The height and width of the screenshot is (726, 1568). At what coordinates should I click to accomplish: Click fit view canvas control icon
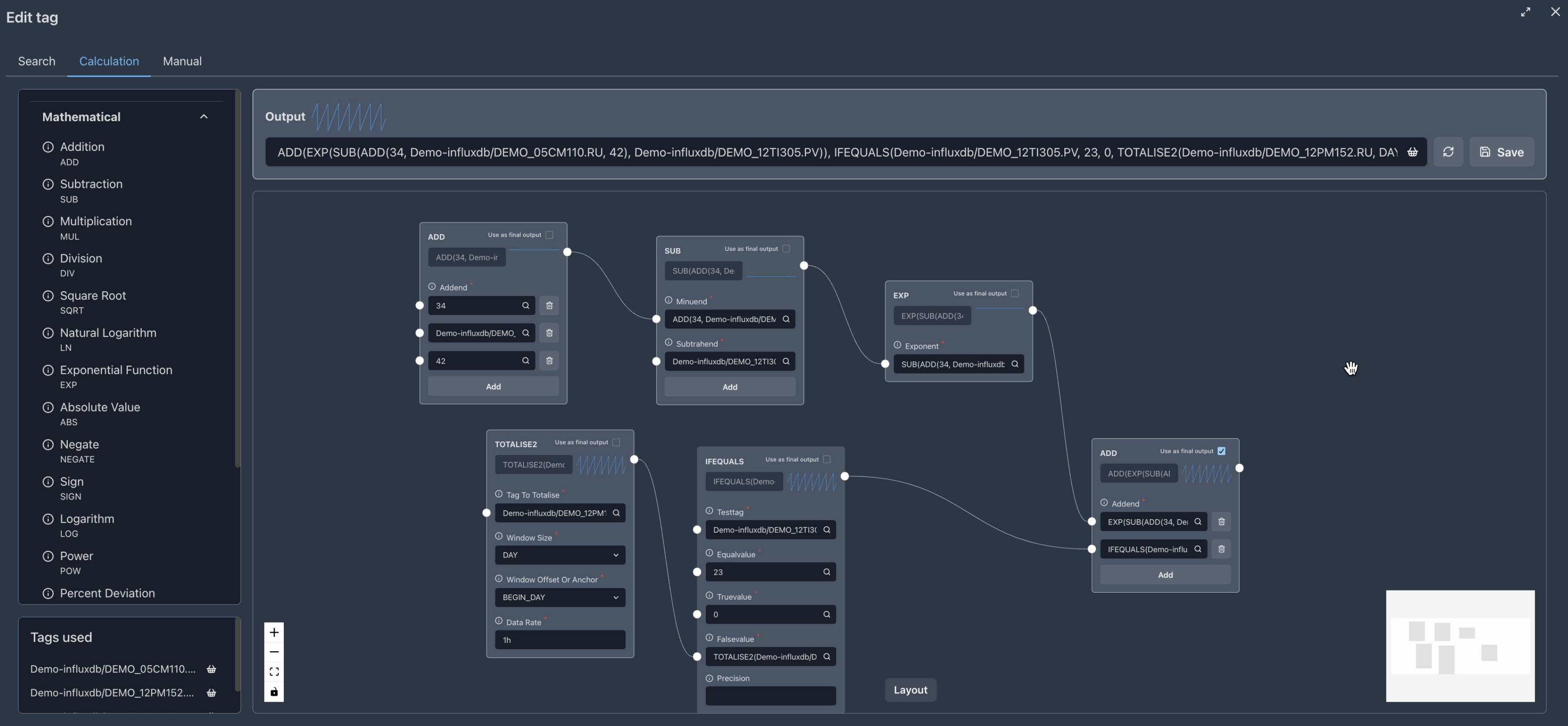[274, 672]
